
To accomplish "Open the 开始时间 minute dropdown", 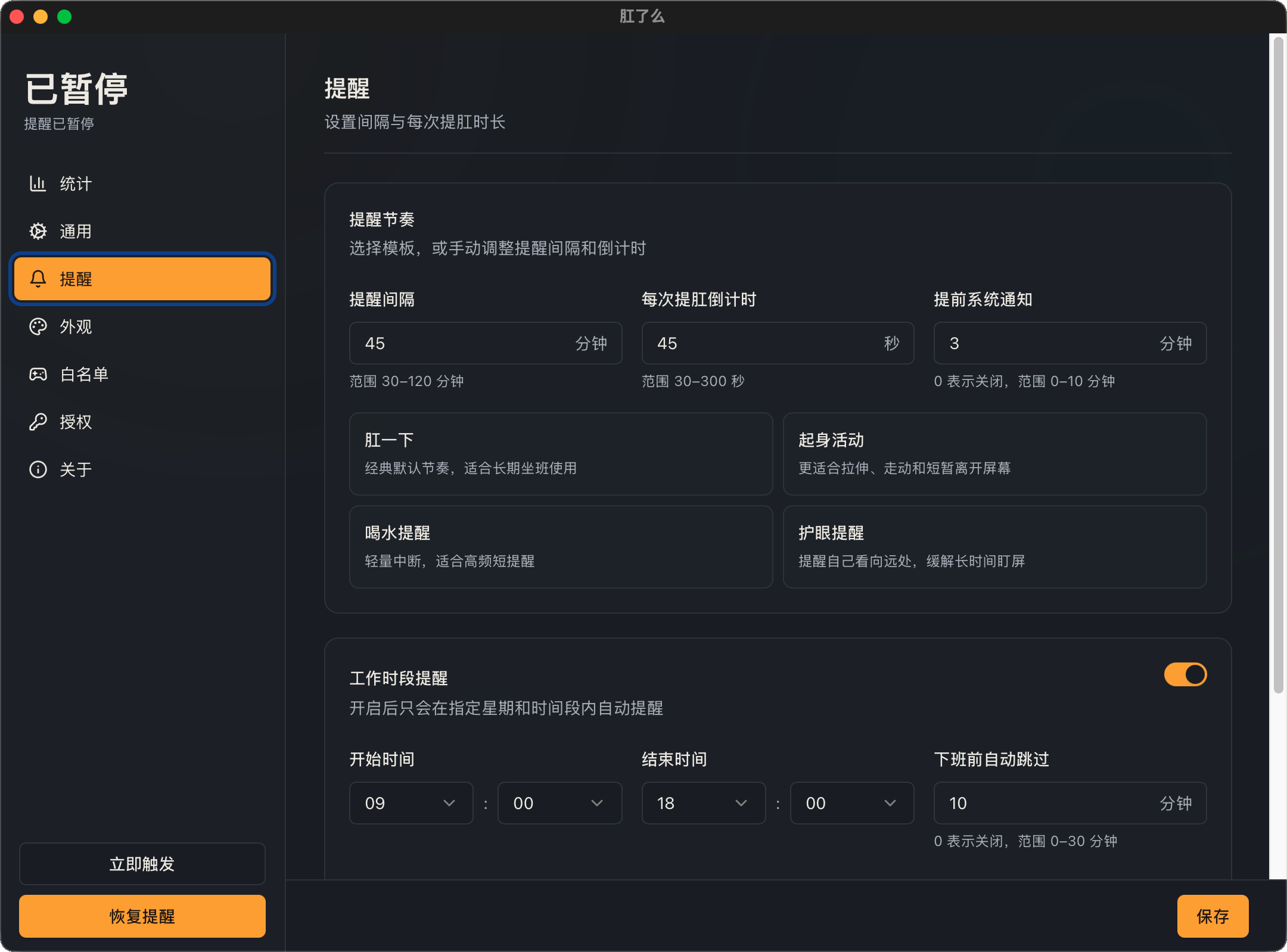I will (x=559, y=803).
